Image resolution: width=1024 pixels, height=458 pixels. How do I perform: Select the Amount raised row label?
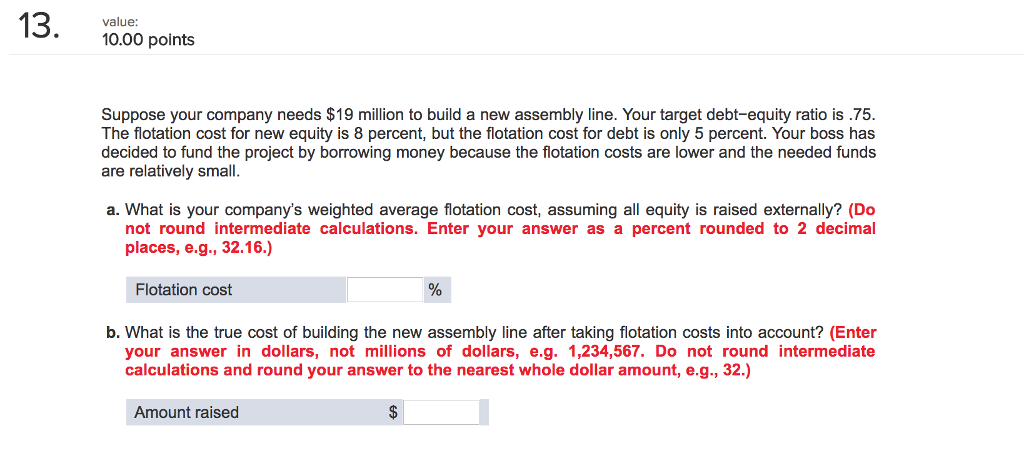click(x=187, y=412)
